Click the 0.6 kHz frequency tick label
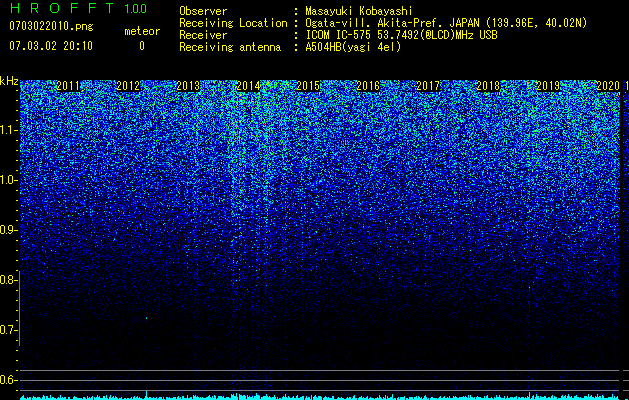Viewport: 629px width, 400px height. (x=7, y=380)
